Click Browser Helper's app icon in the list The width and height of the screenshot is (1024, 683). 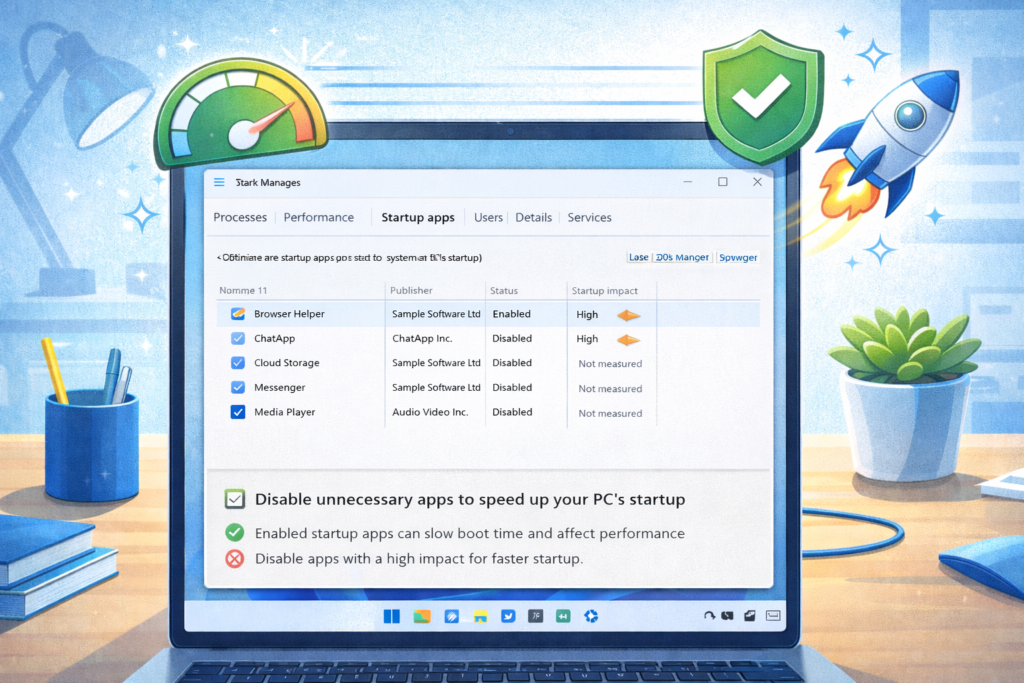237,313
